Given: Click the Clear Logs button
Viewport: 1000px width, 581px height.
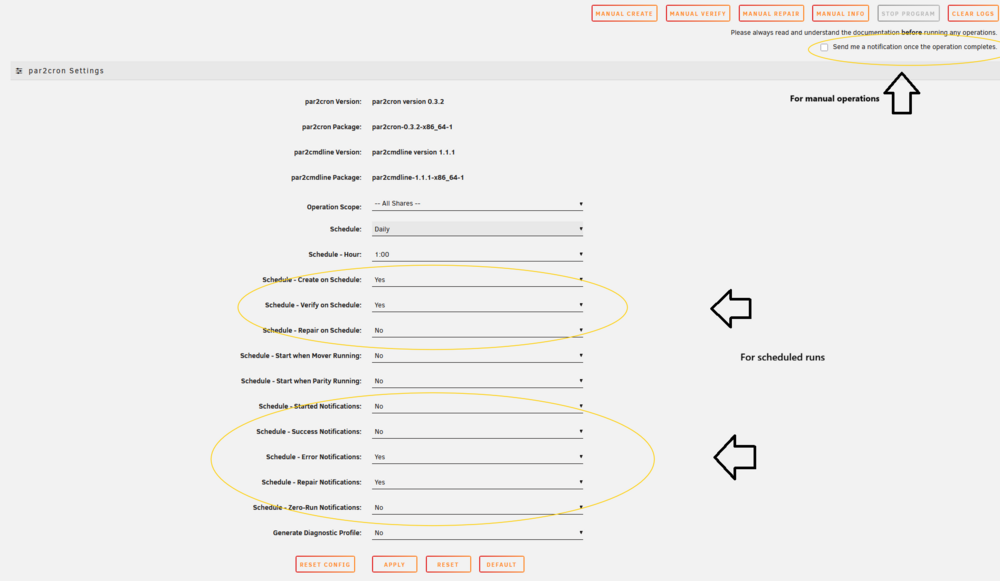Looking at the screenshot, I should click(973, 13).
